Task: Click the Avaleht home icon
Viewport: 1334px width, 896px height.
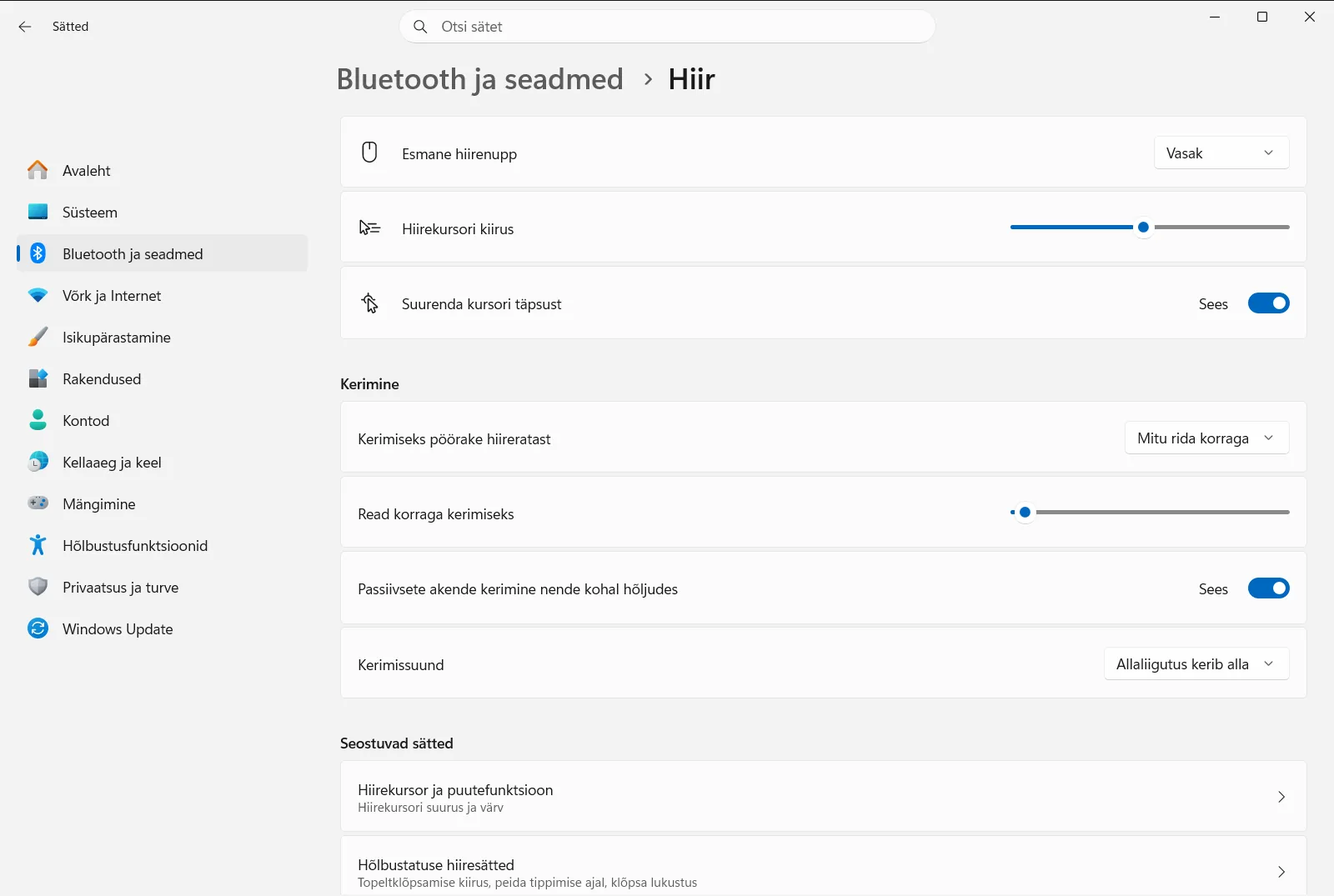Action: pos(38,170)
